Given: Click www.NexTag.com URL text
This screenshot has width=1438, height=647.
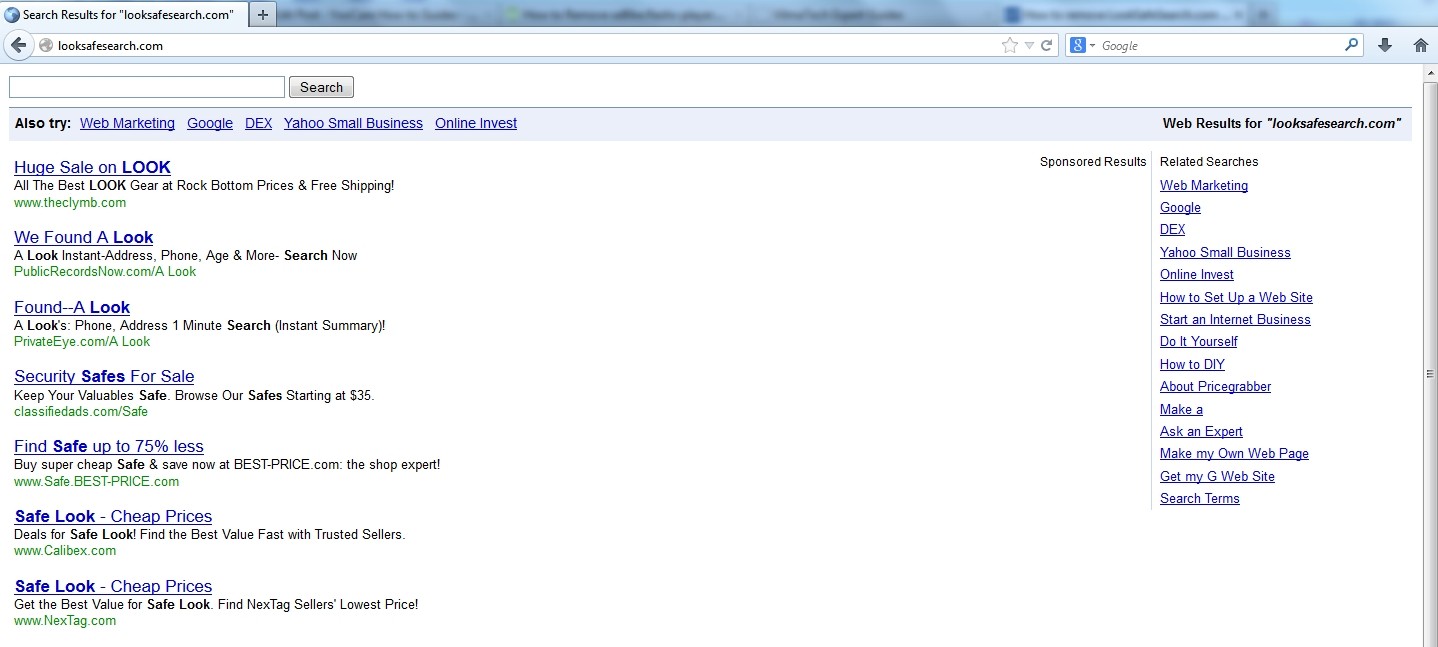Looking at the screenshot, I should [x=65, y=620].
